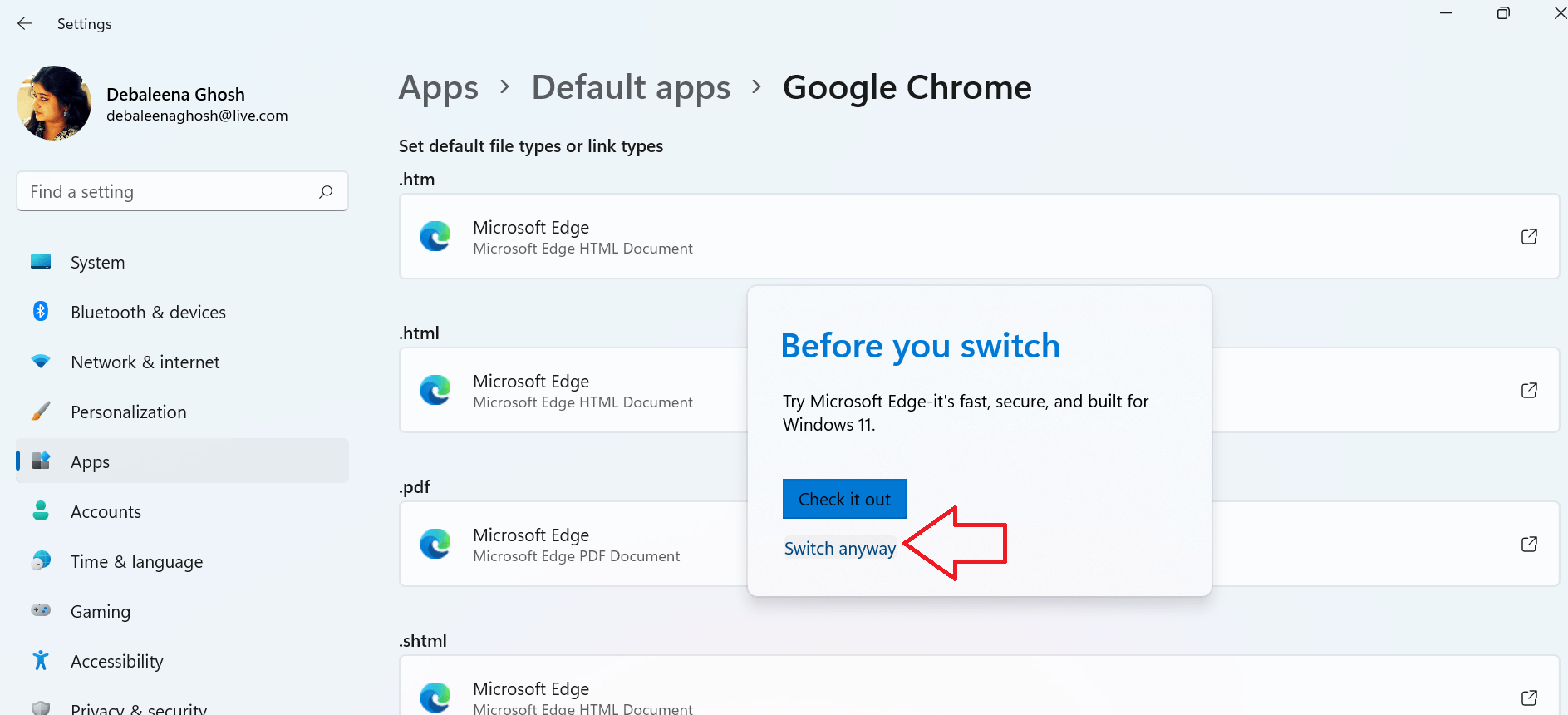The width and height of the screenshot is (1568, 715).
Task: Open Accounts settings page
Action: (106, 512)
